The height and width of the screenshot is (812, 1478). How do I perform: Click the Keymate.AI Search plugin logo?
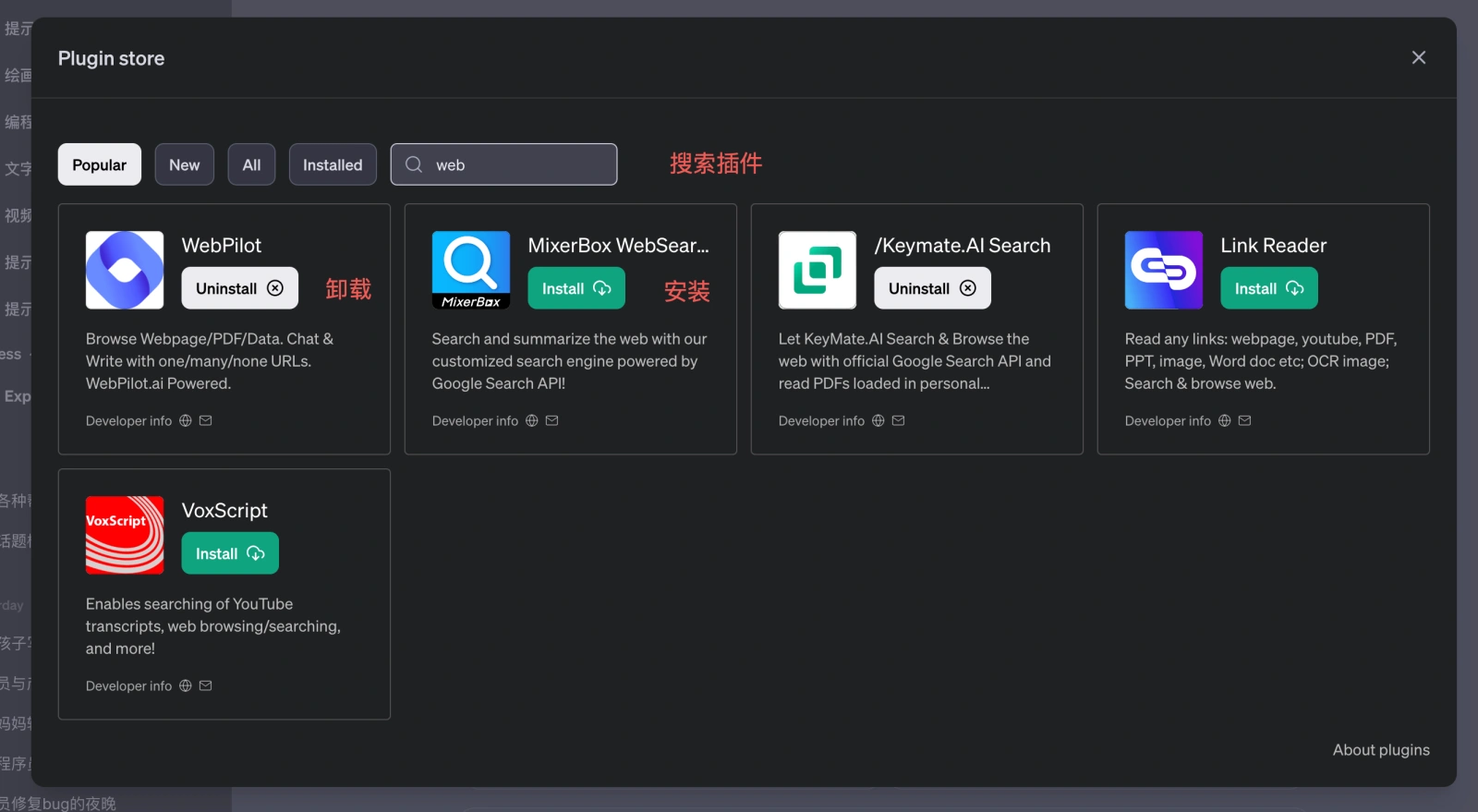tap(818, 270)
